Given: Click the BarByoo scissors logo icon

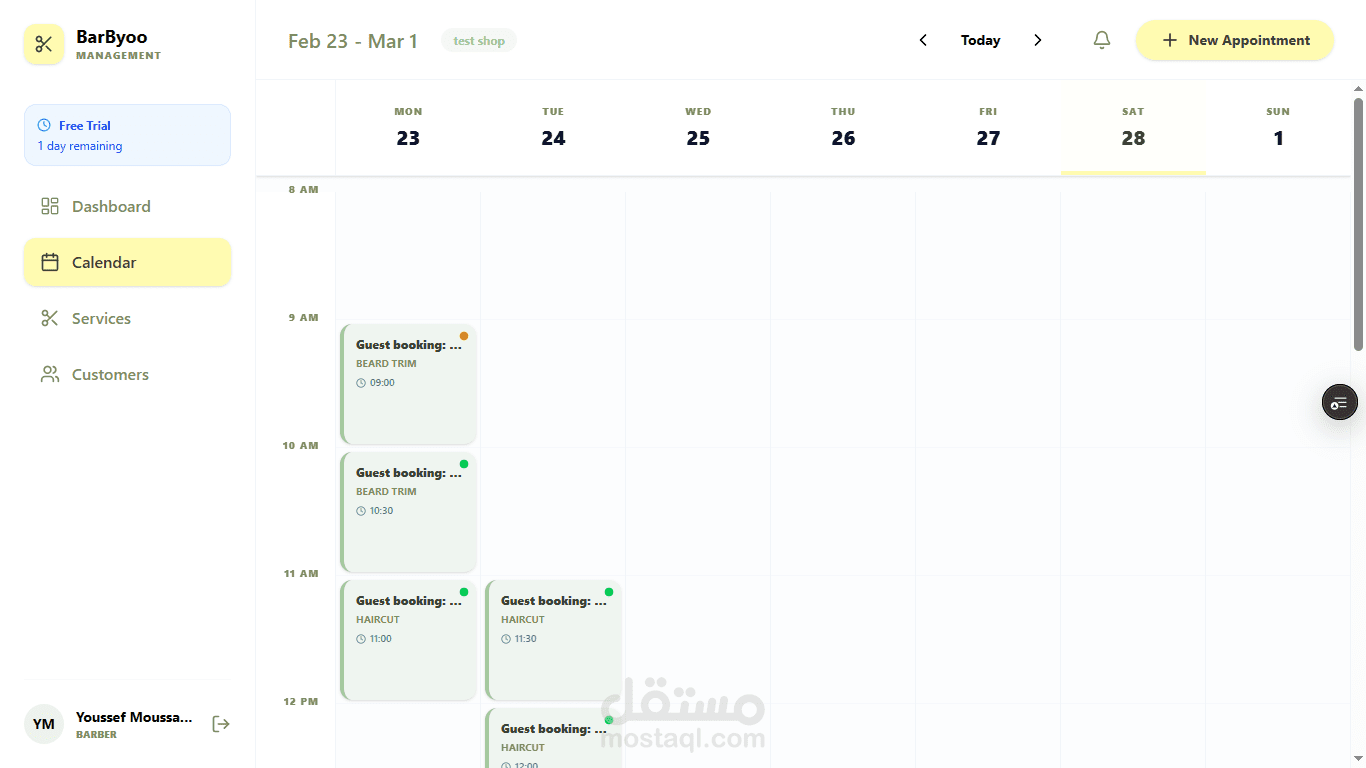Looking at the screenshot, I should click(44, 44).
